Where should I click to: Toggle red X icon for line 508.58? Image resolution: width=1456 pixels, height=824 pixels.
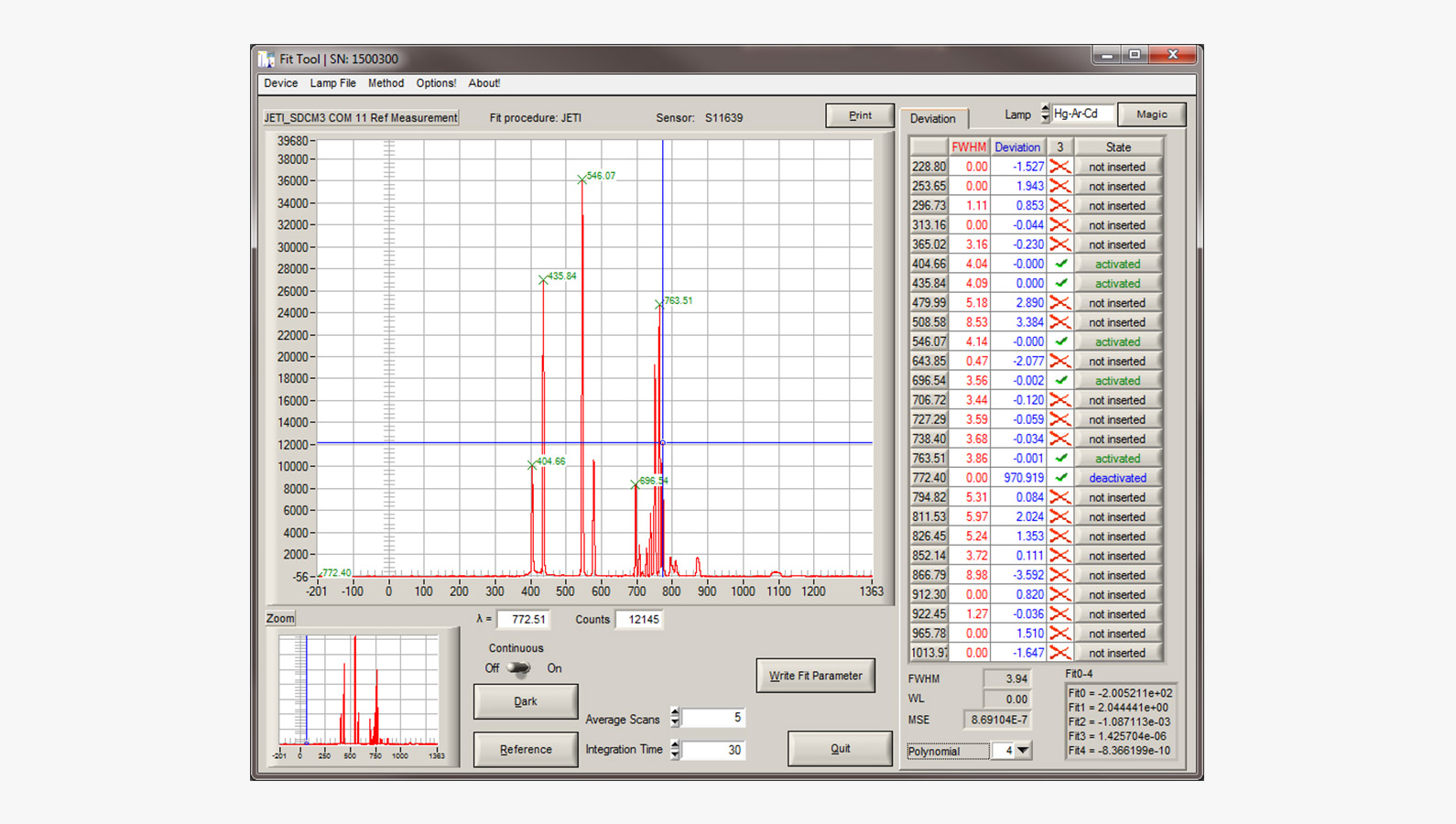click(x=1060, y=322)
